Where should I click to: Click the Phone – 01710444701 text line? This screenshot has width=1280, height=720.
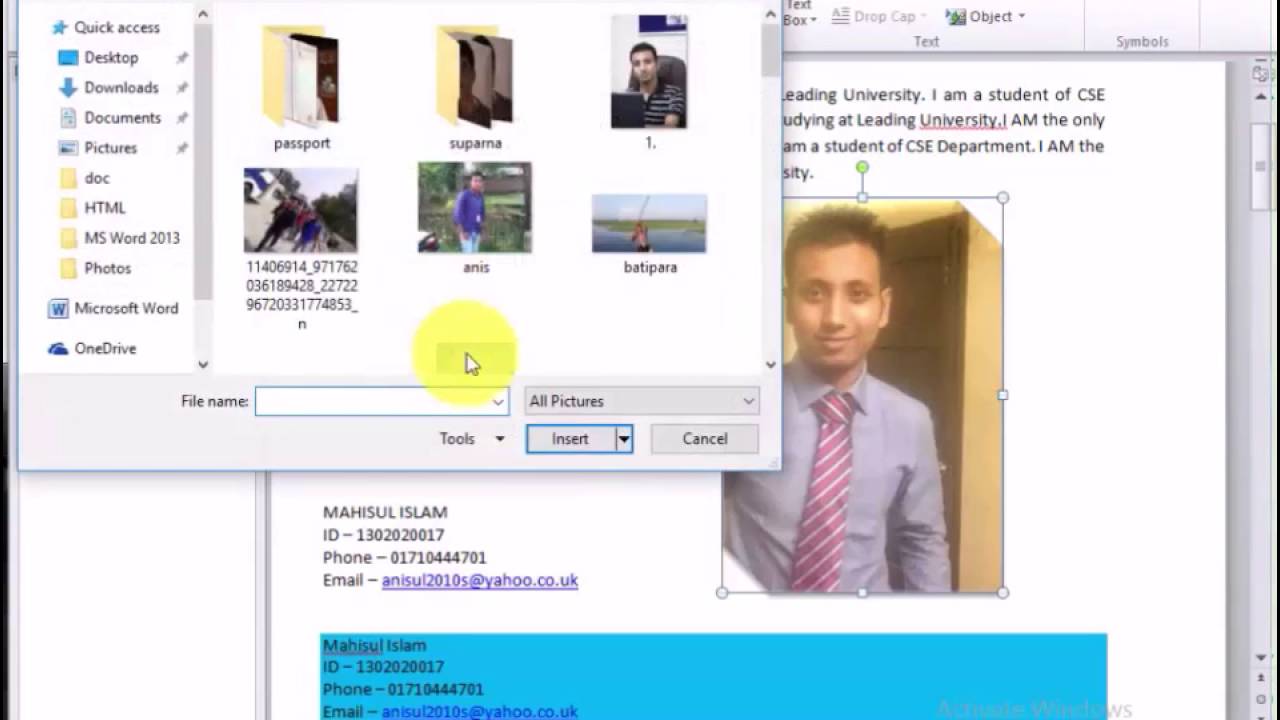(404, 557)
